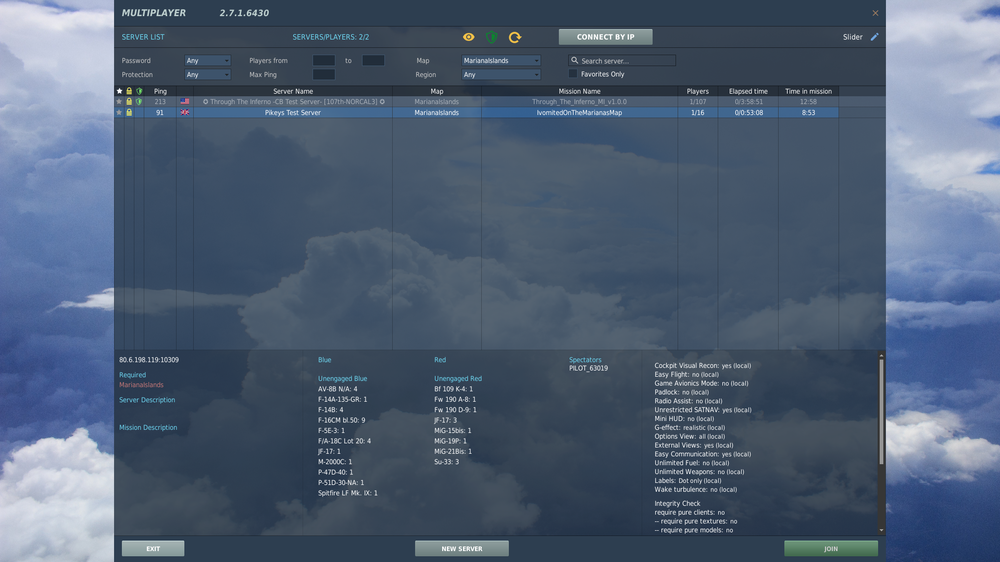Click lock icon on Pikeys Test Server row

(x=129, y=112)
